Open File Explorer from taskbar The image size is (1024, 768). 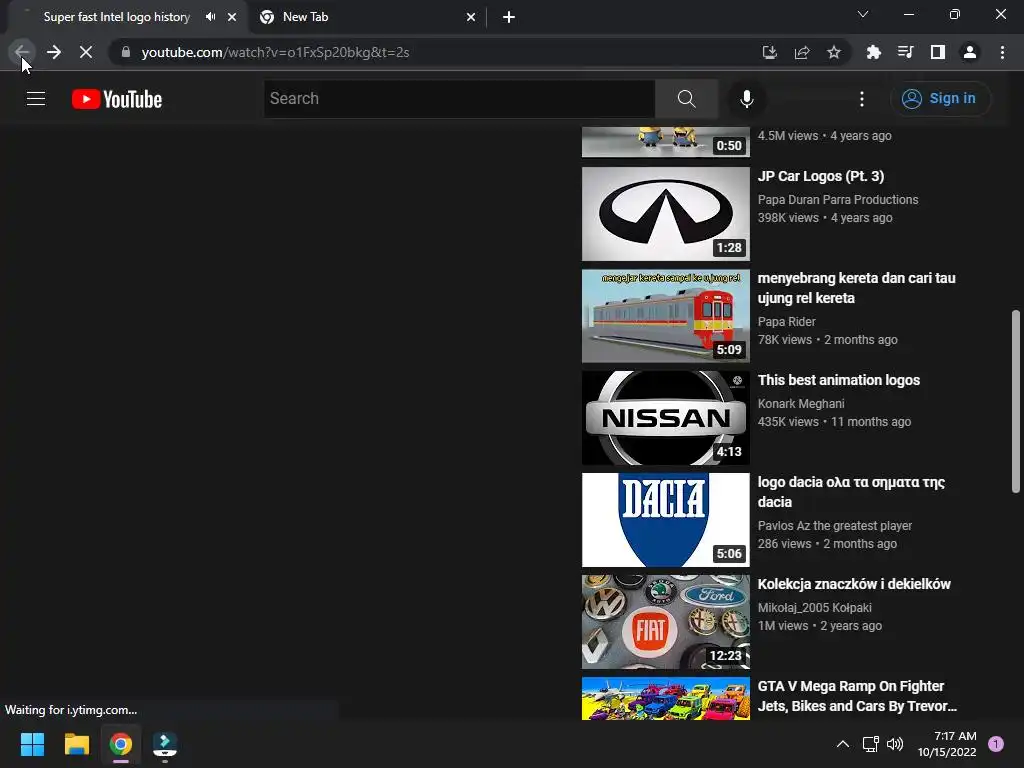click(x=76, y=744)
